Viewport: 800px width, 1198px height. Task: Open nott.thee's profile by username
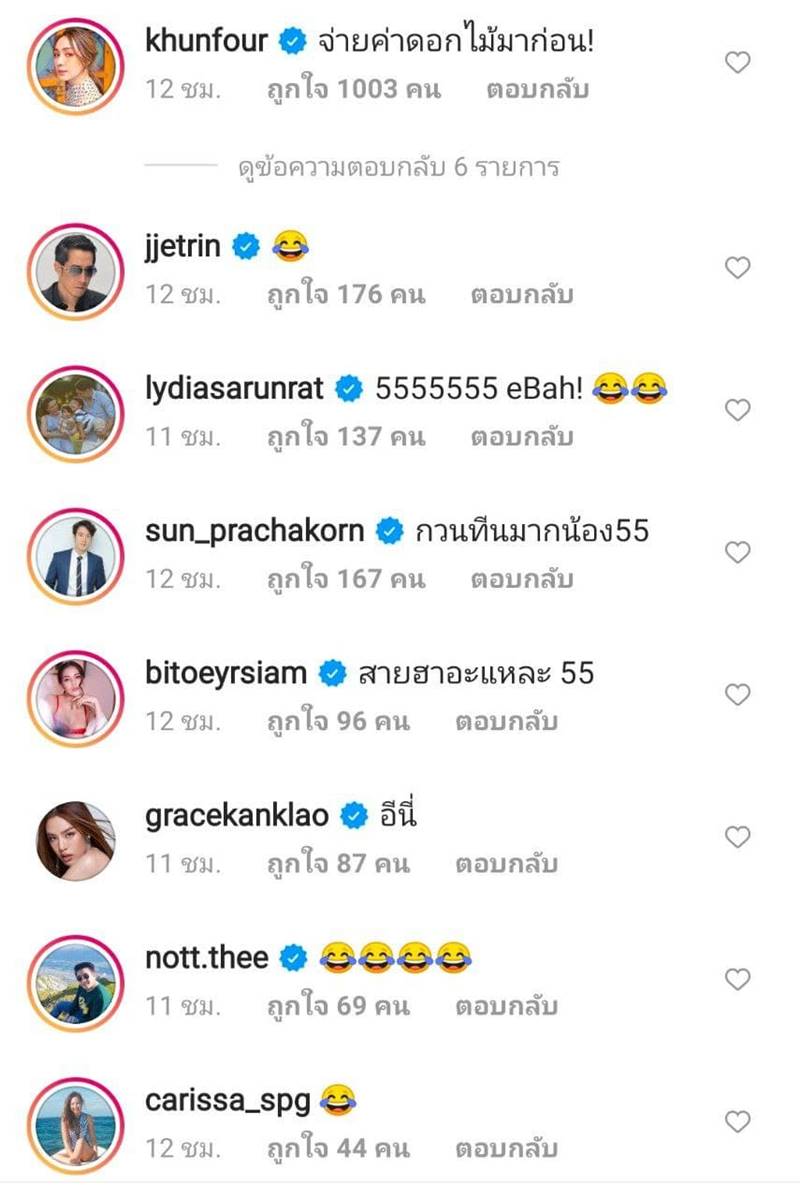207,958
